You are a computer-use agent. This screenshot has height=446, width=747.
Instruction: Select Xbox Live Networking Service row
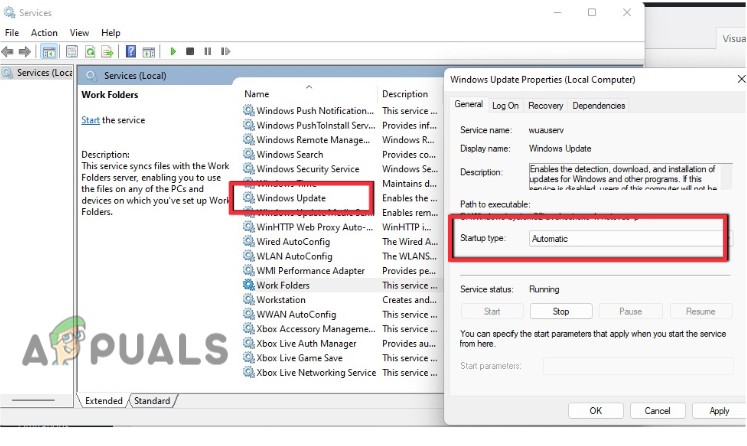click(340, 372)
